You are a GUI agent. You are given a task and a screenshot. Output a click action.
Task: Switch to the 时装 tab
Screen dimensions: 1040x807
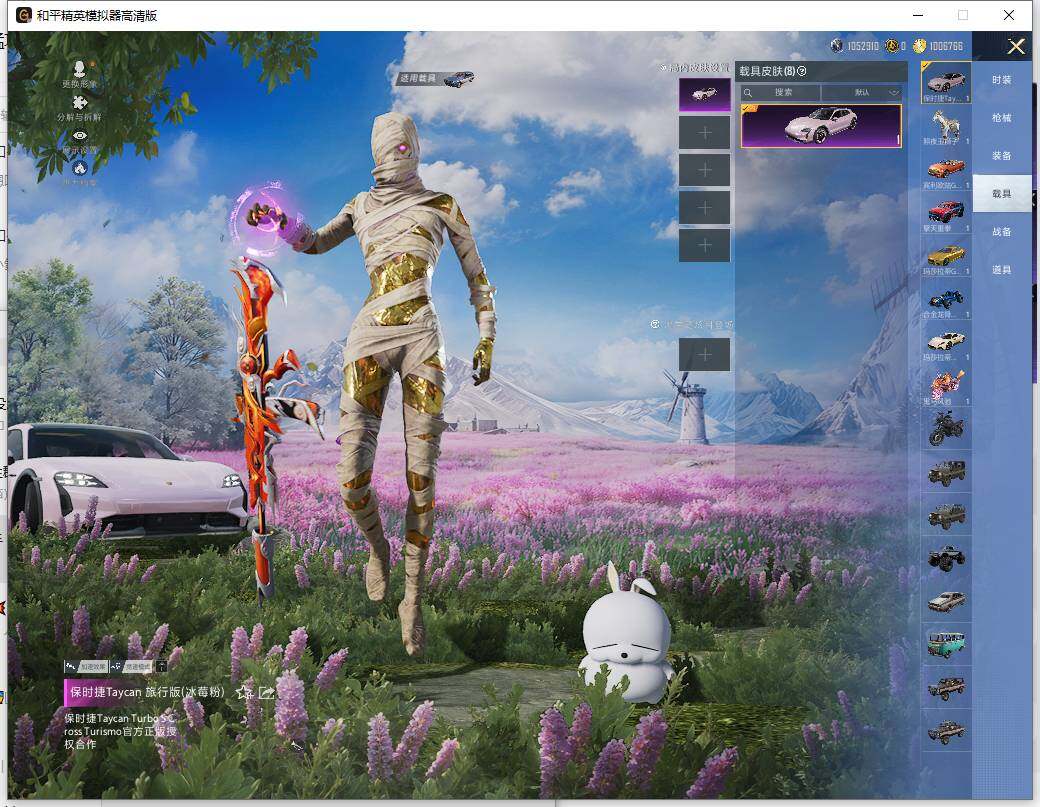click(x=1001, y=80)
